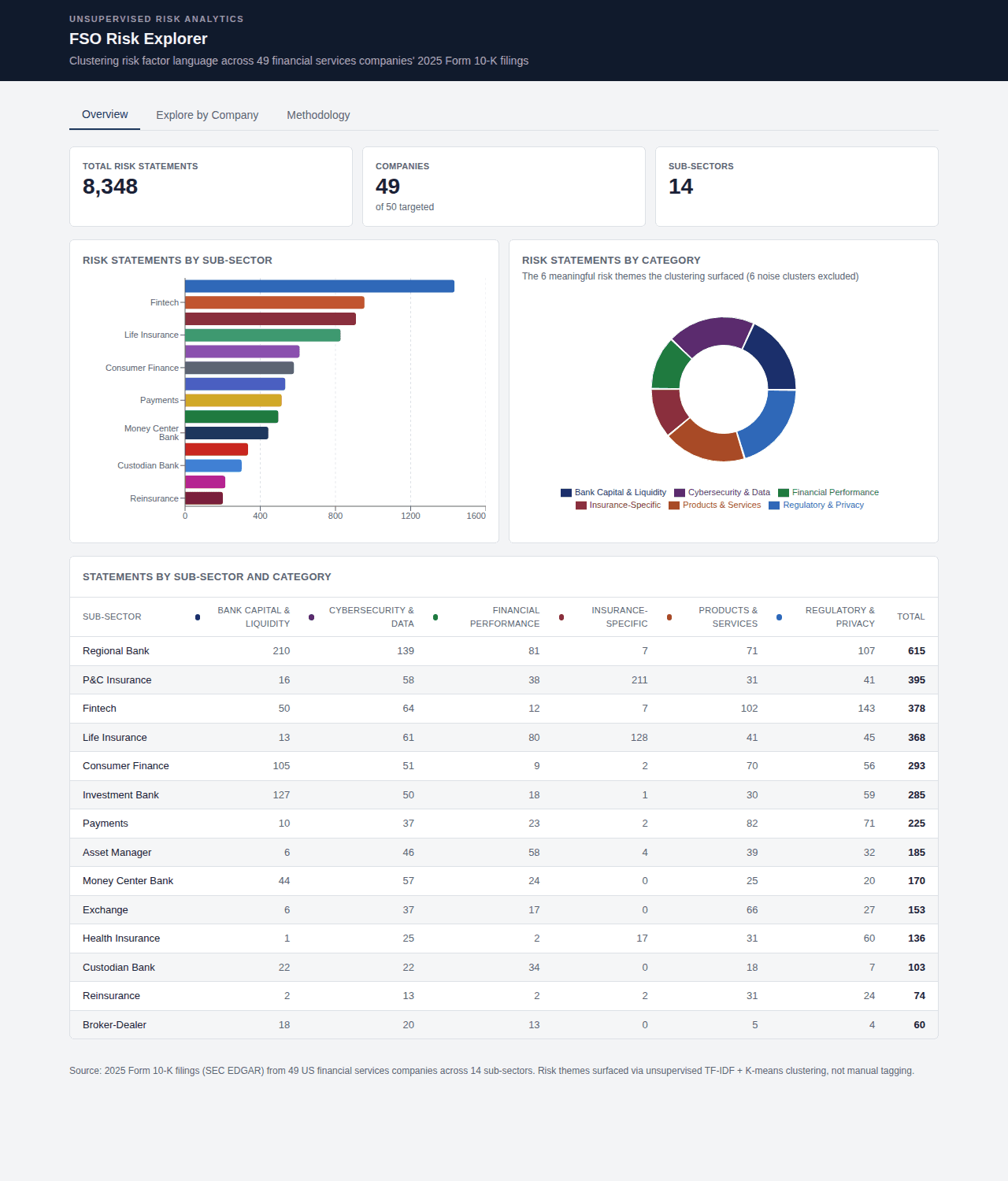Screen dimensions: 1008x1181
Task: Select the Health Insurance row label
Action: point(121,939)
